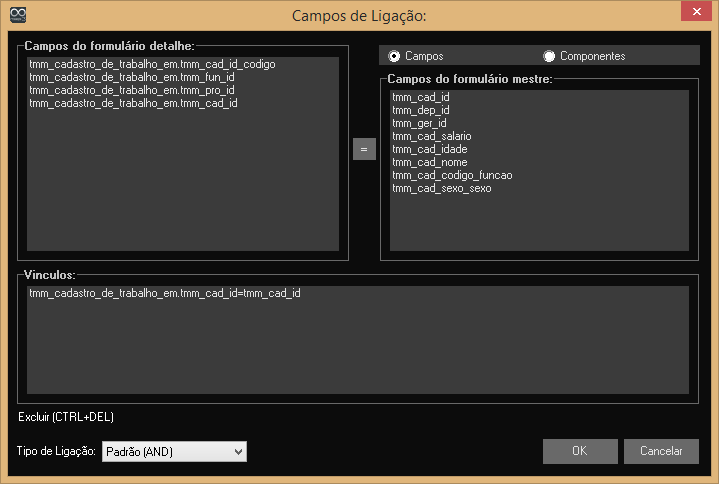
Task: Select tmm_pro_id in detail fields list
Action: coord(131,90)
